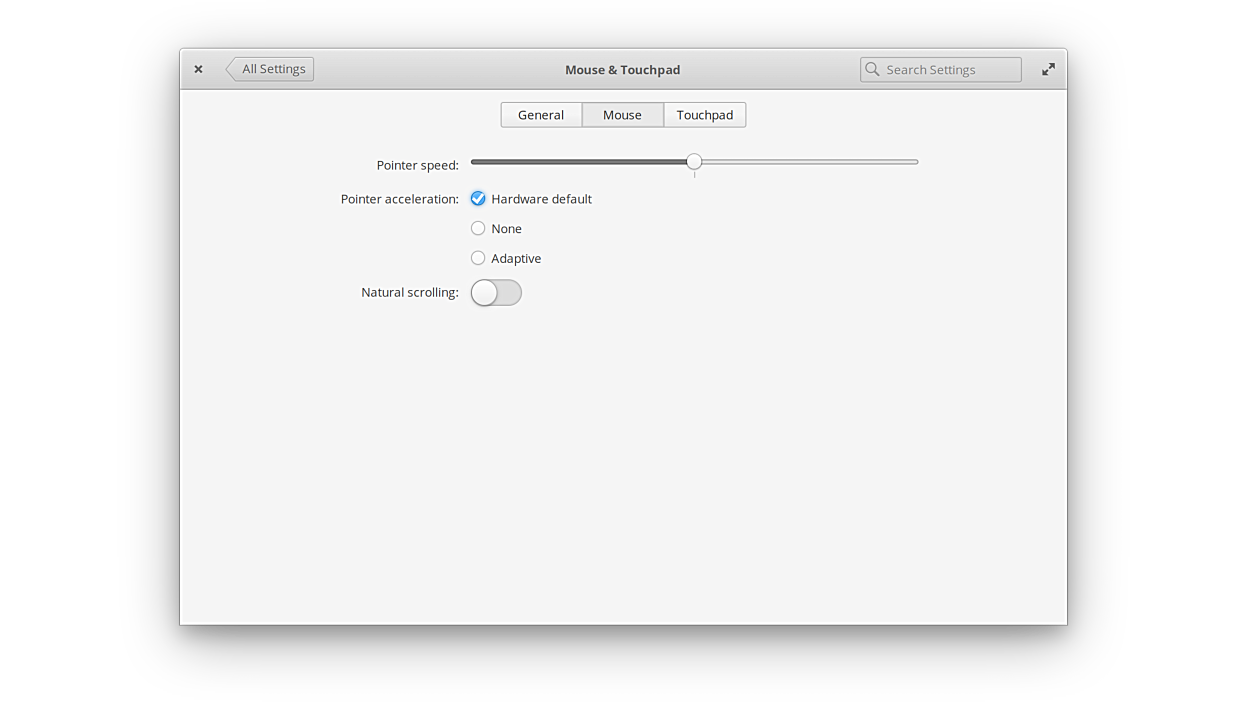
Task: Choose the None pointer acceleration radio button
Action: pos(478,229)
